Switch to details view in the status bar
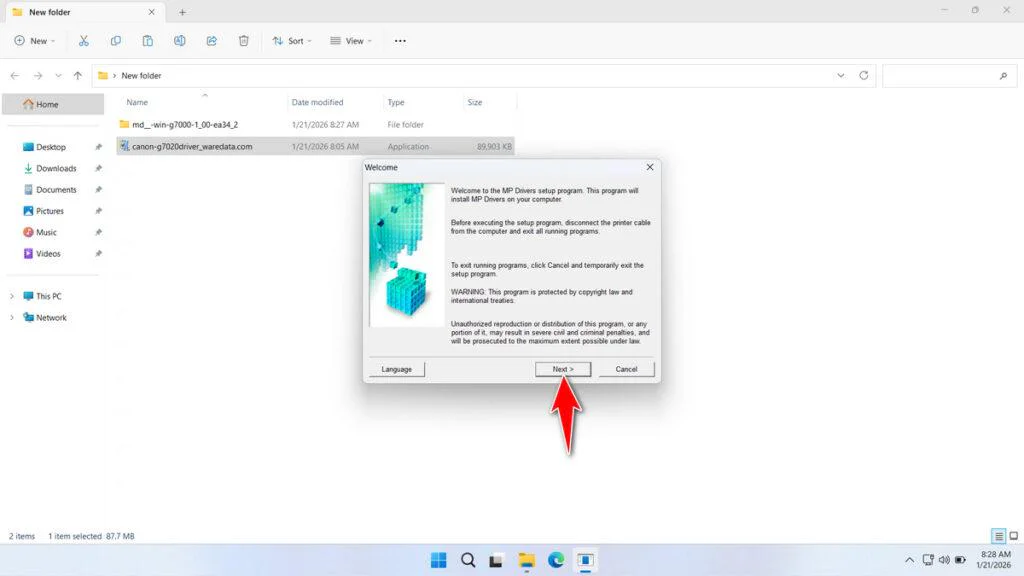This screenshot has height=576, width=1024. click(x=997, y=536)
